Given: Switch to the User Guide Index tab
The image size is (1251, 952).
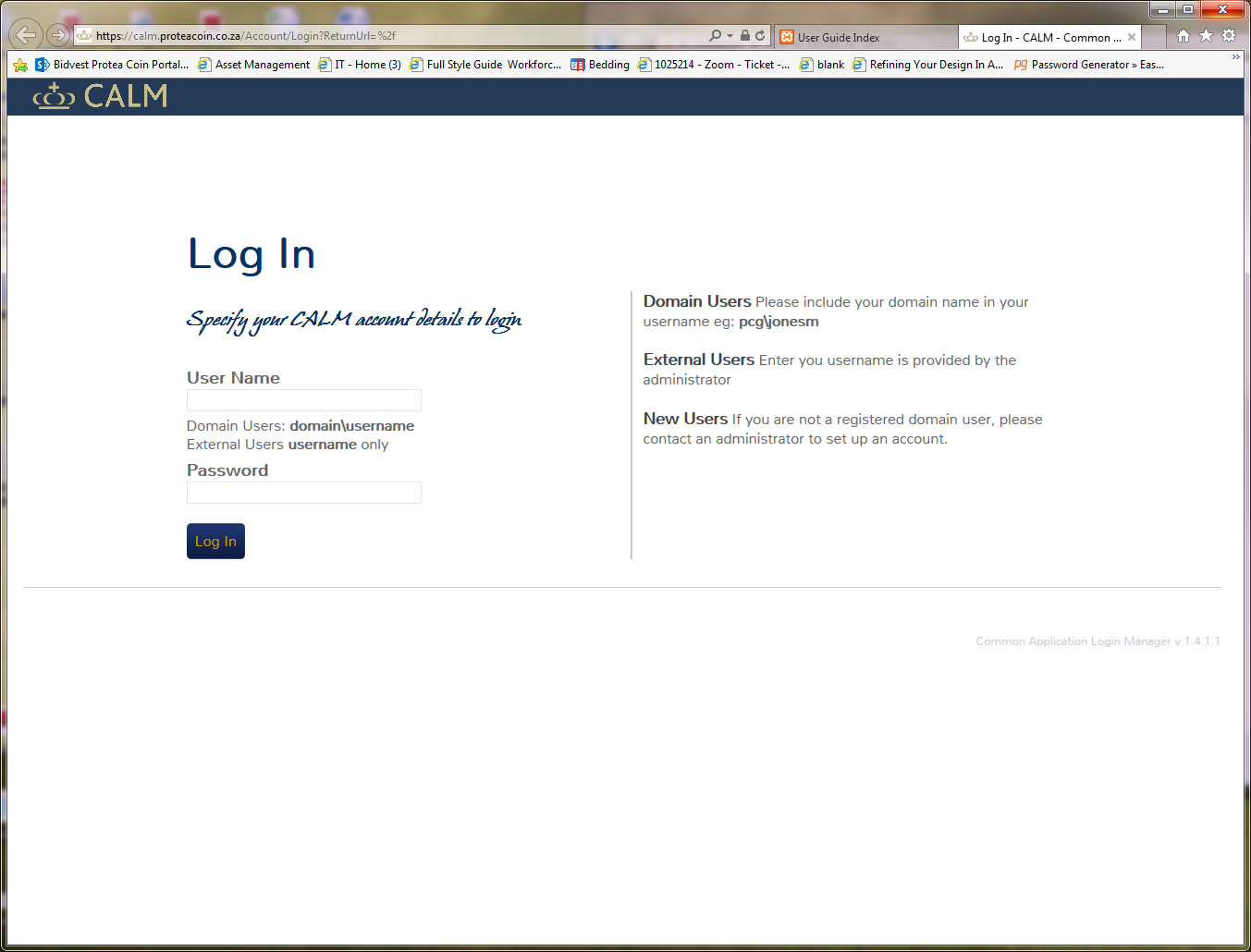Looking at the screenshot, I should [x=865, y=37].
